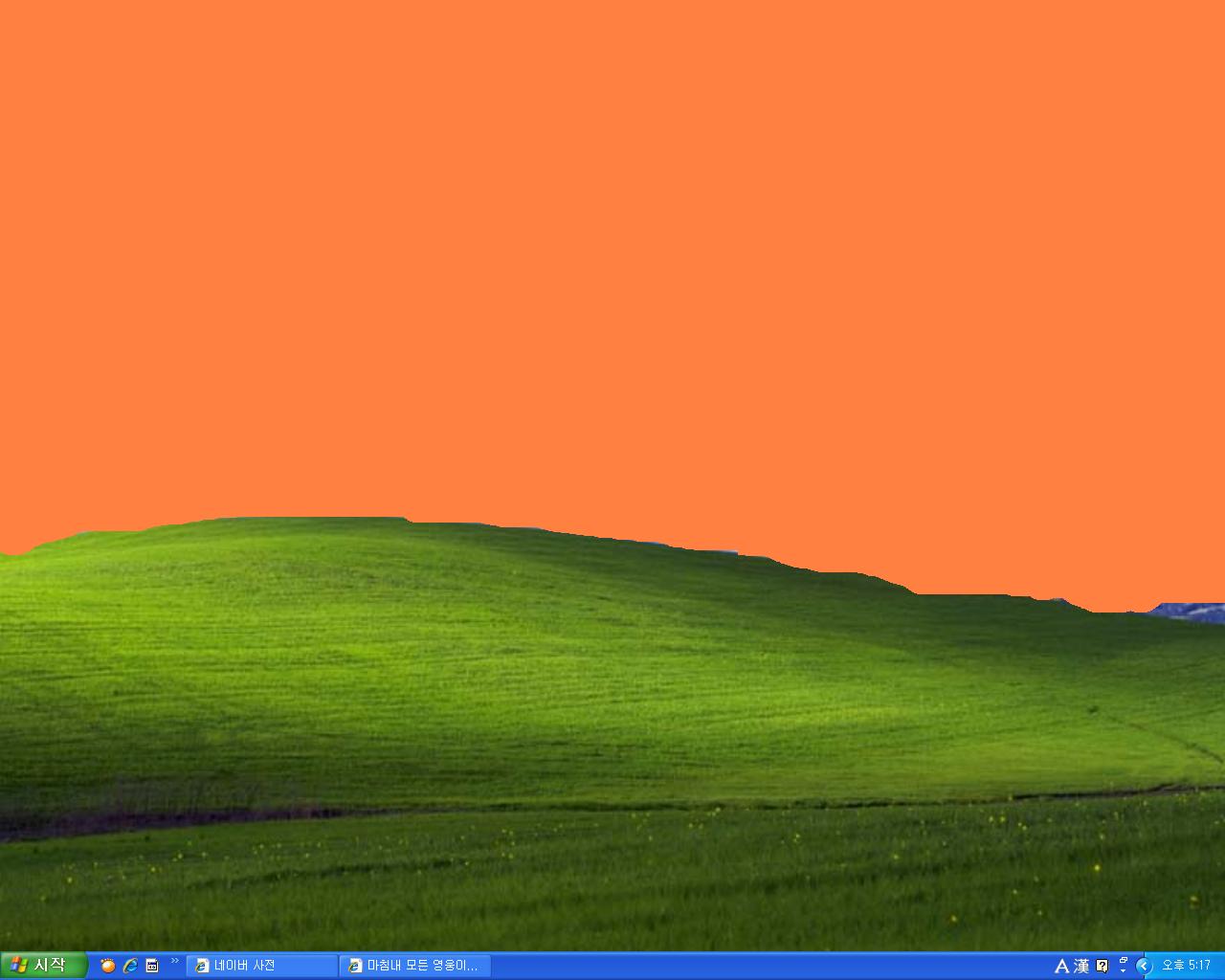Image resolution: width=1225 pixels, height=980 pixels.
Task: Expand hidden system tray icons
Action: point(1144,966)
